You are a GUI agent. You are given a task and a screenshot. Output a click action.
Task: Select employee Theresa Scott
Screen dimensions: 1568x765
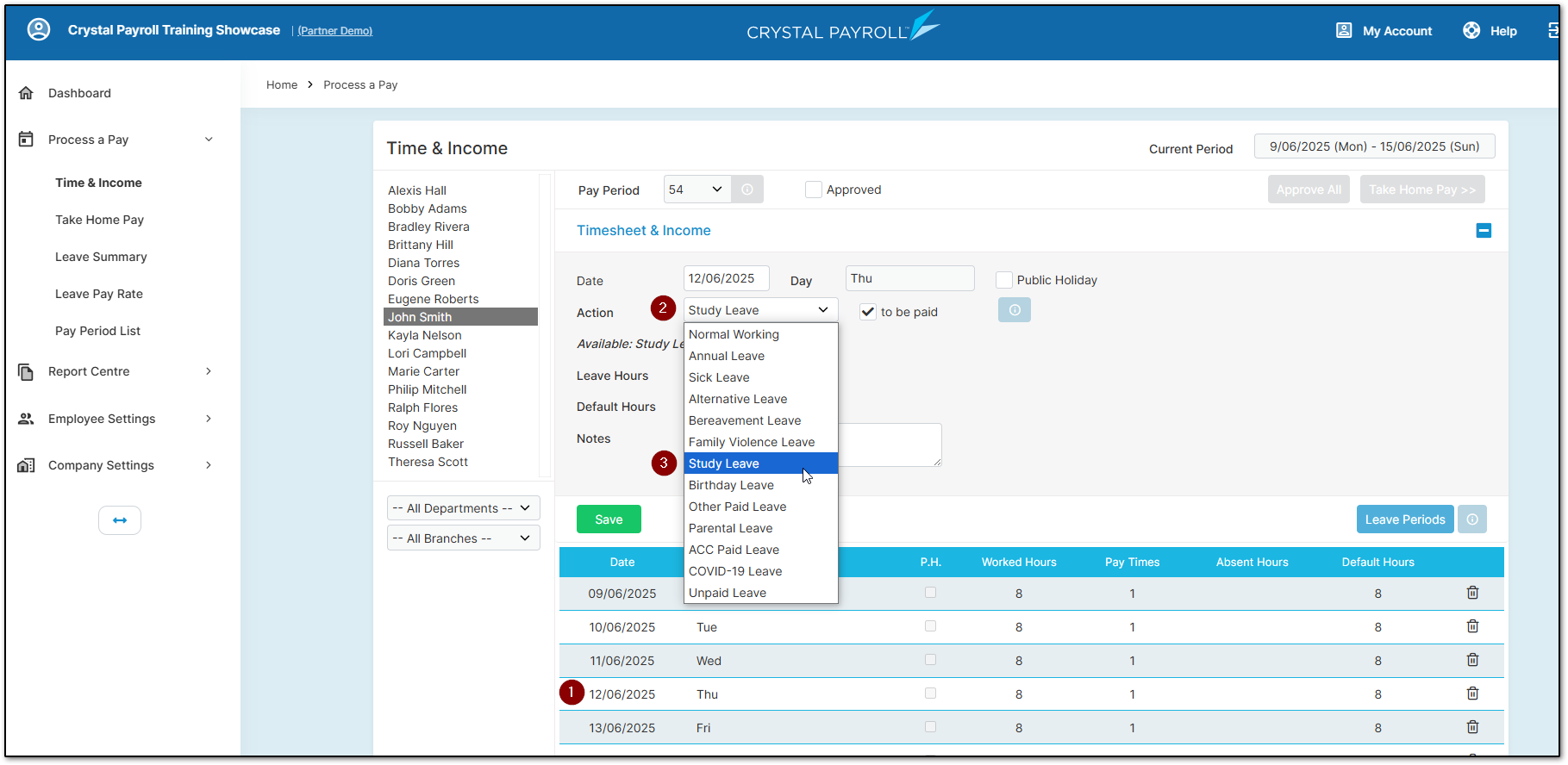[428, 462]
